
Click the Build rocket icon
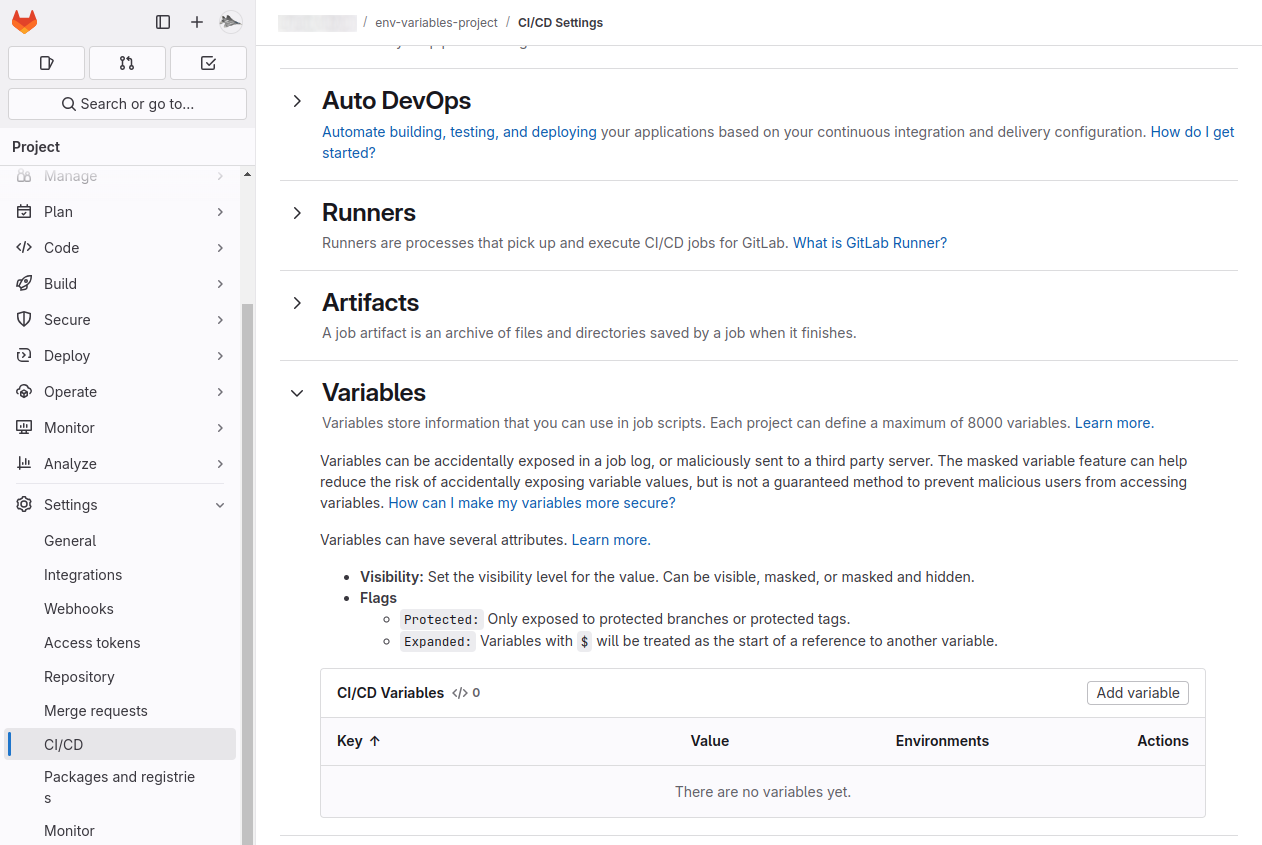tap(24, 284)
